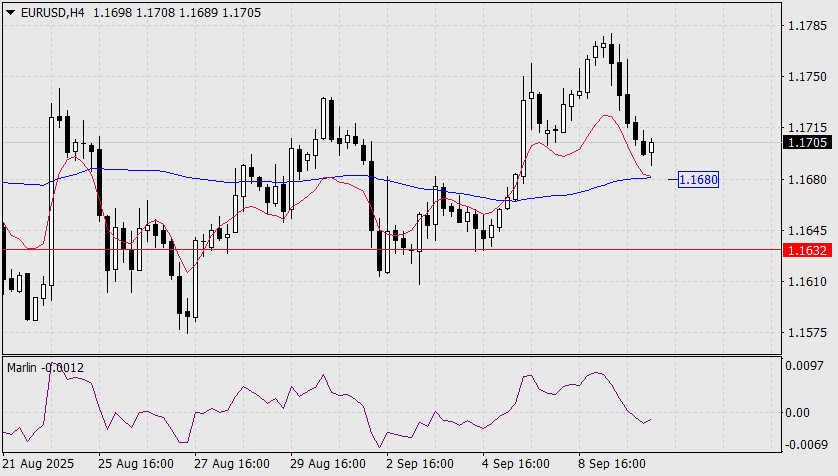Click the 4 Sep 16:00 time label
The width and height of the screenshot is (838, 476).
[516, 464]
